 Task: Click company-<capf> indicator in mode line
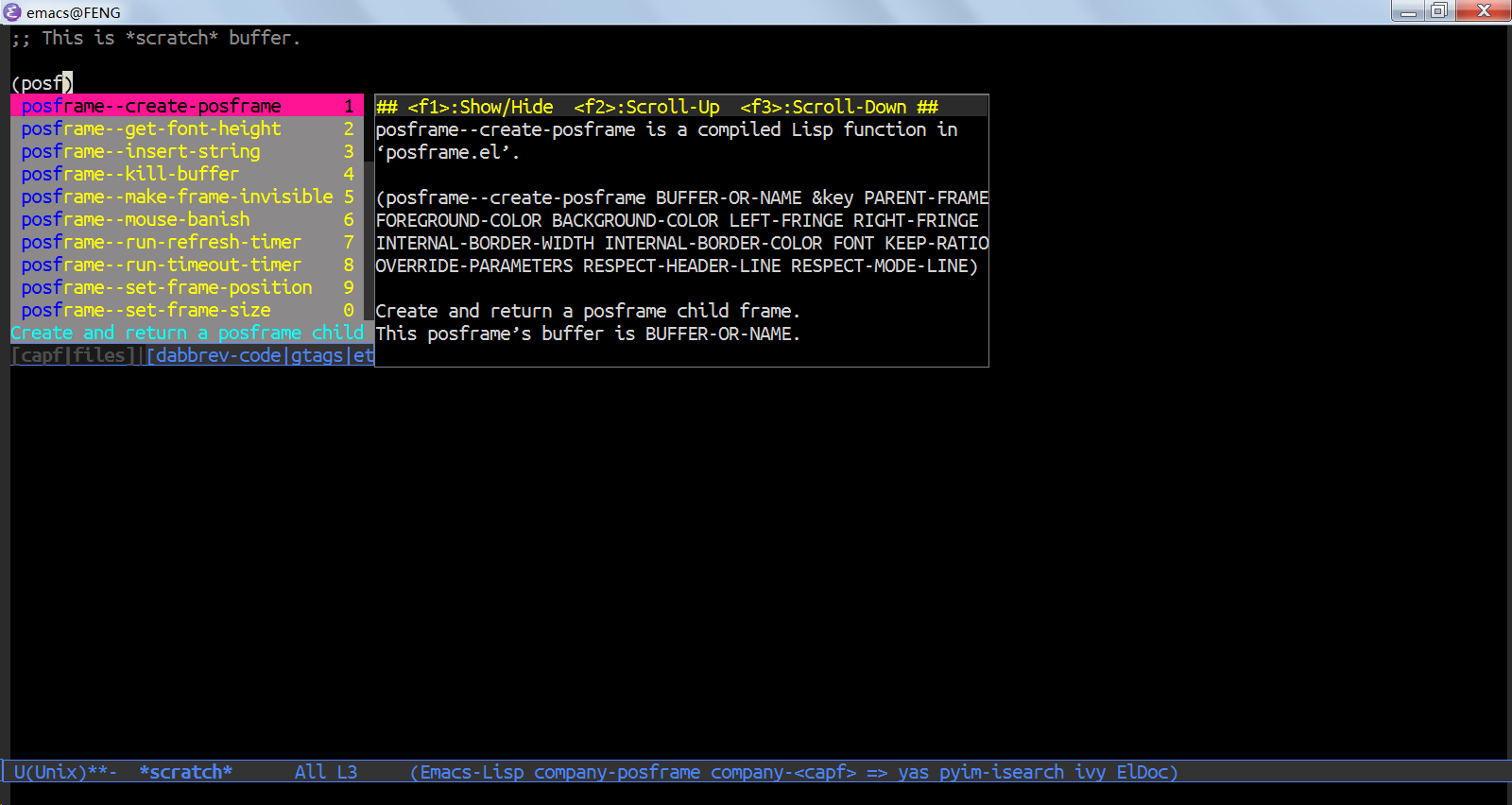pyautogui.click(x=783, y=772)
